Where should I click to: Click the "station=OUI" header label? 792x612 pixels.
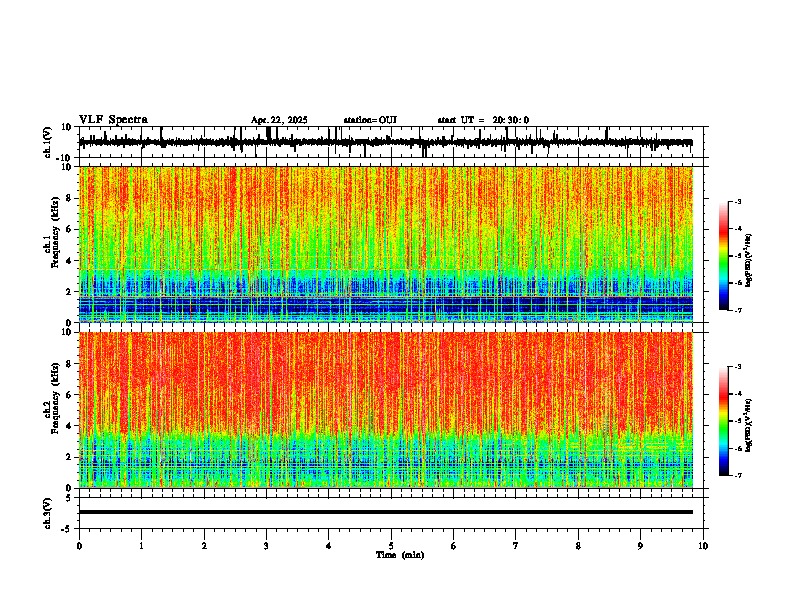click(x=370, y=120)
